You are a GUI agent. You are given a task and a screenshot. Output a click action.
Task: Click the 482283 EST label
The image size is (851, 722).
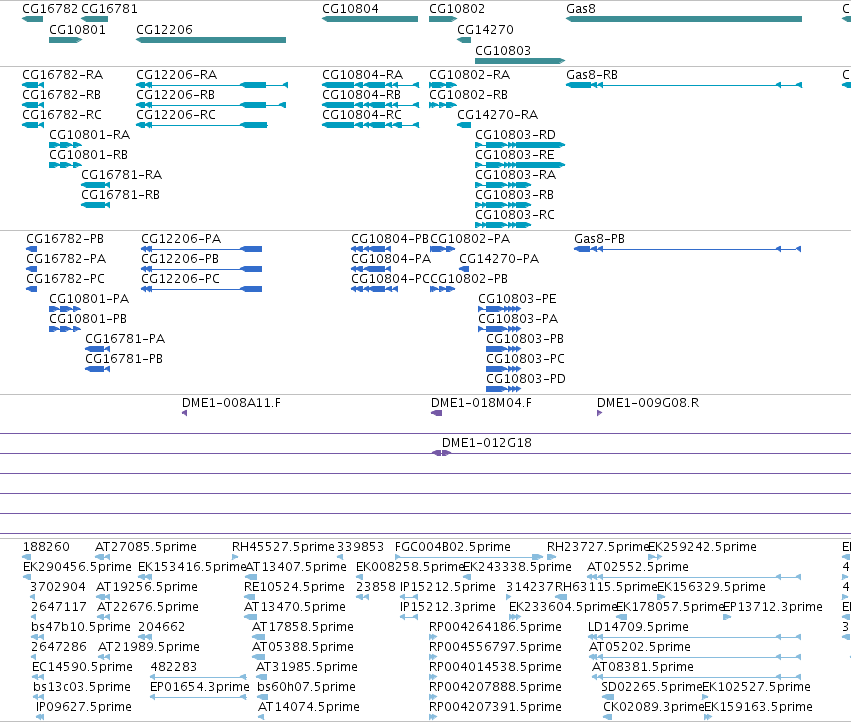[174, 667]
